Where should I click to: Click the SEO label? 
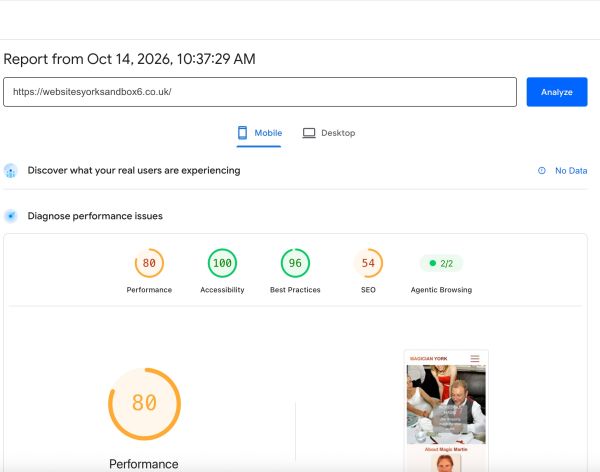pyautogui.click(x=368, y=290)
